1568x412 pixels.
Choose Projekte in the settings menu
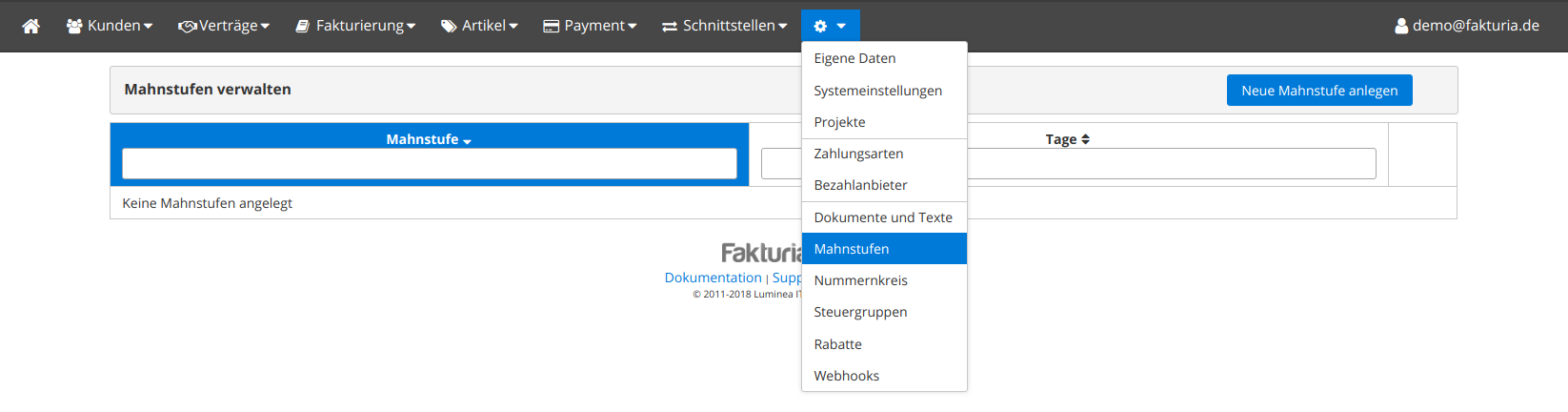[839, 122]
